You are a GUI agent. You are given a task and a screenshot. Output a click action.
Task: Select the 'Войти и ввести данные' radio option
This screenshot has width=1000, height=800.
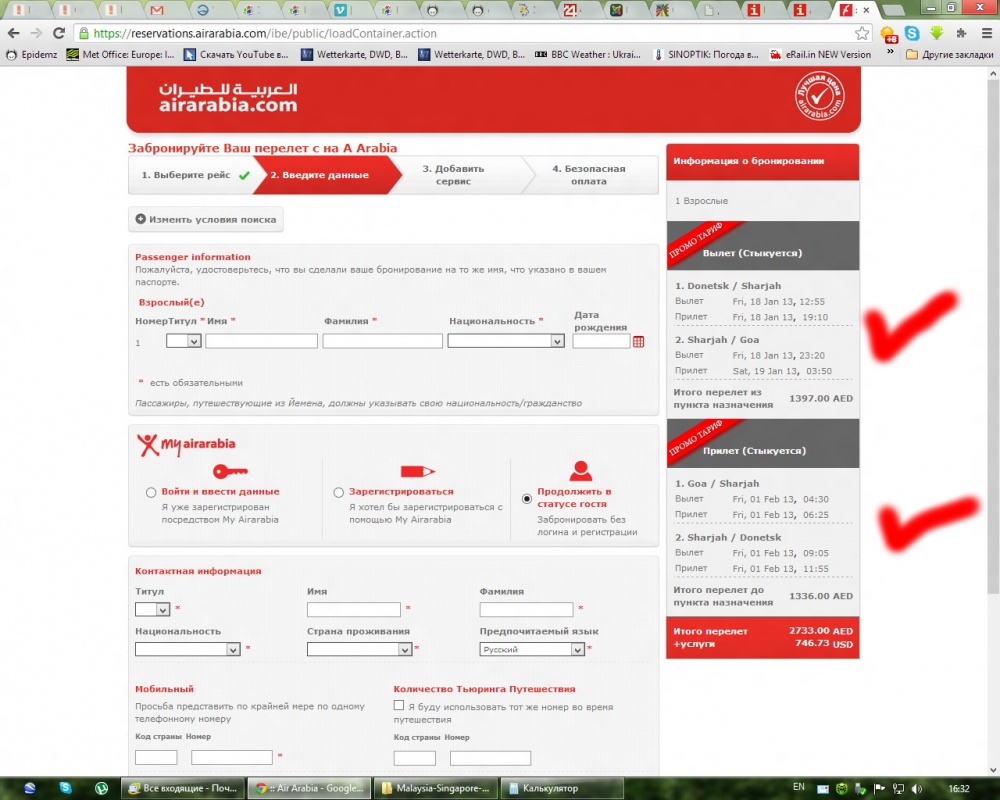(151, 492)
